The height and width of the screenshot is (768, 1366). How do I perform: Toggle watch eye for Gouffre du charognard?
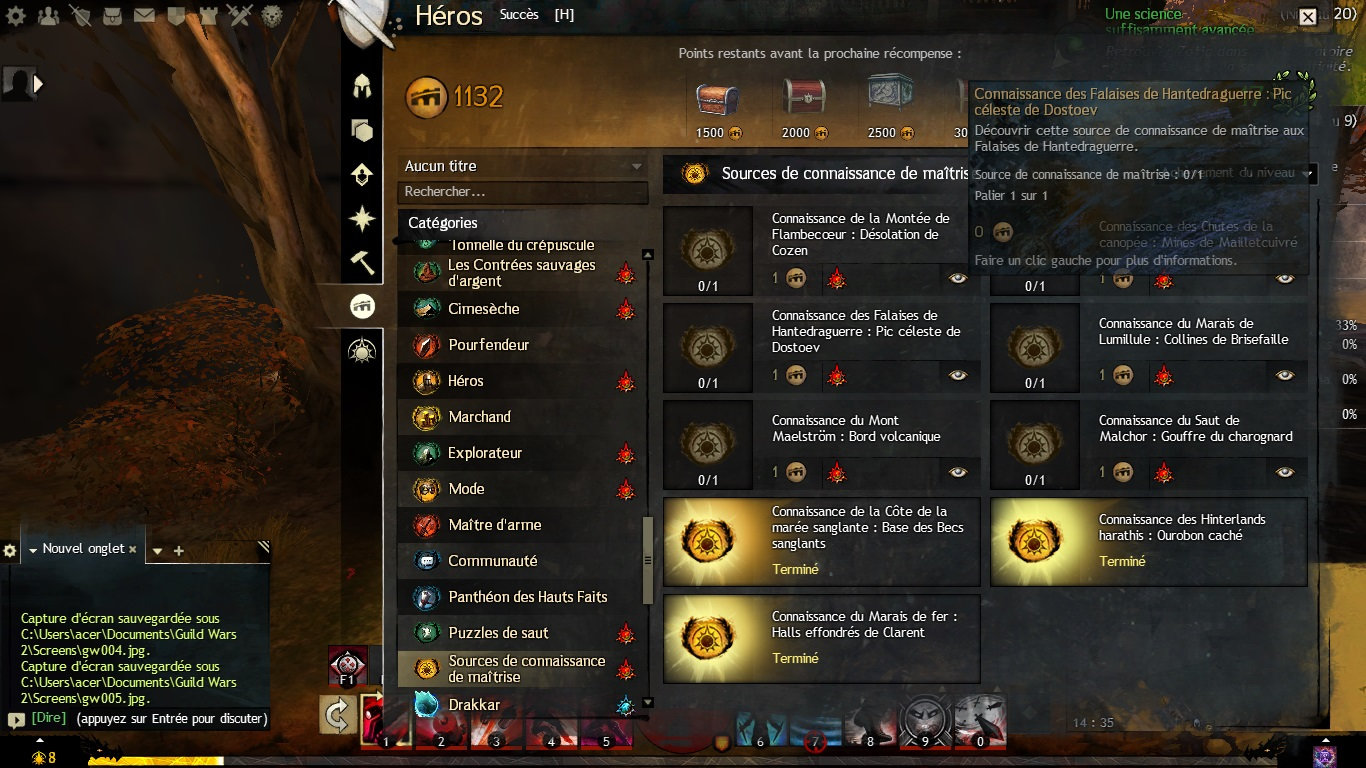point(1285,472)
